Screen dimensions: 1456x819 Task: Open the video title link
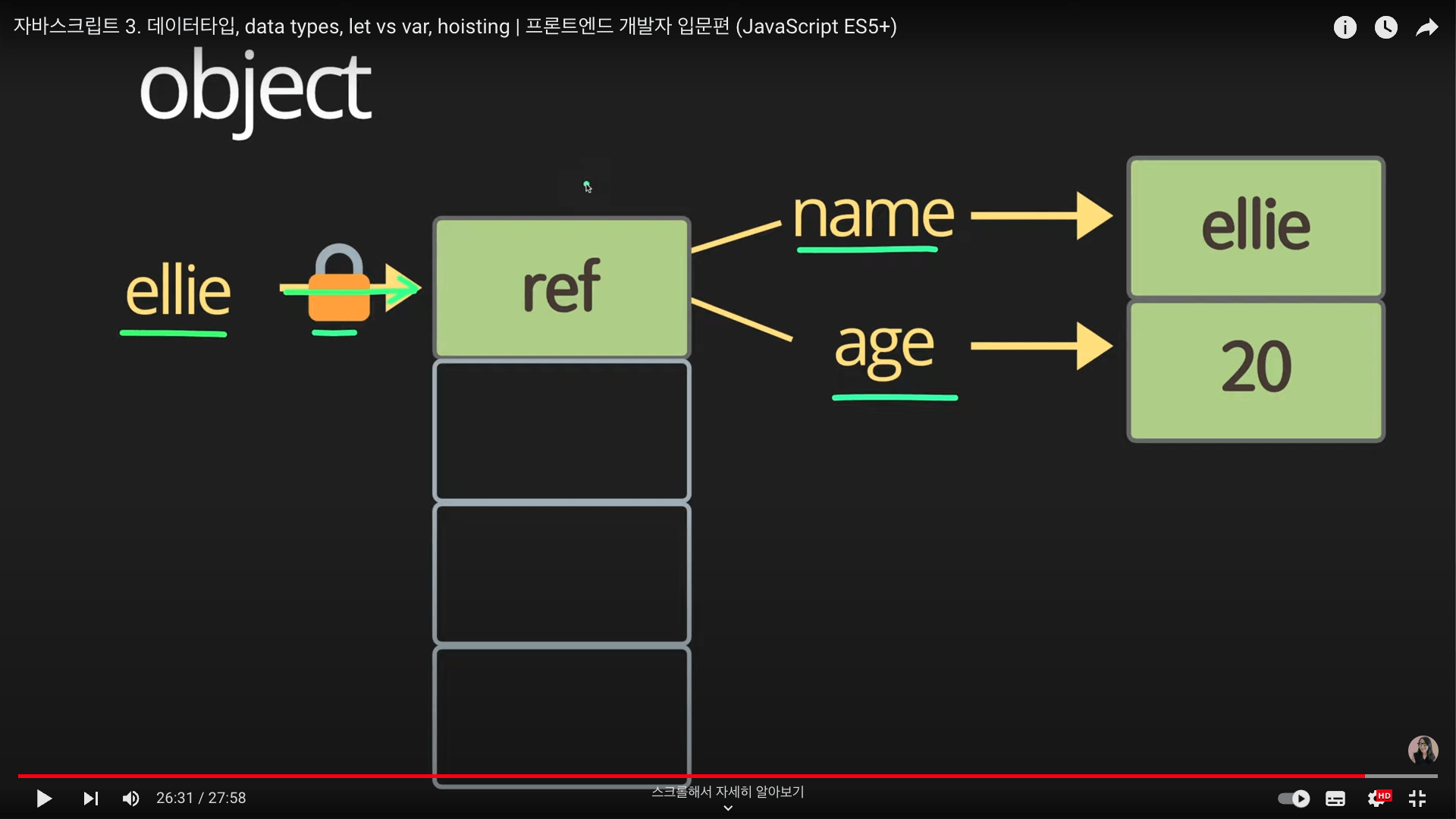[x=455, y=27]
